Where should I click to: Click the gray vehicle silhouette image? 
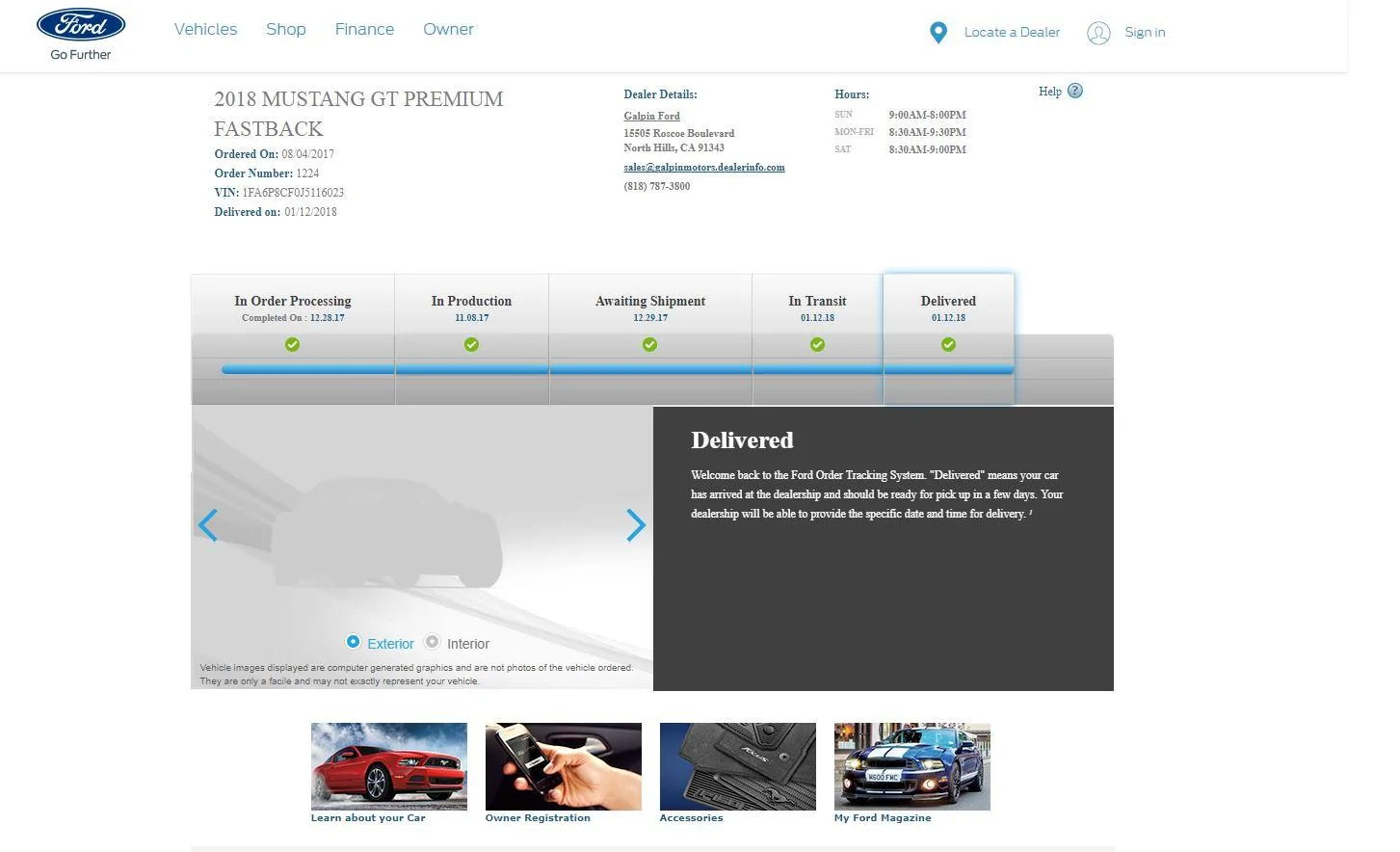[x=387, y=530]
